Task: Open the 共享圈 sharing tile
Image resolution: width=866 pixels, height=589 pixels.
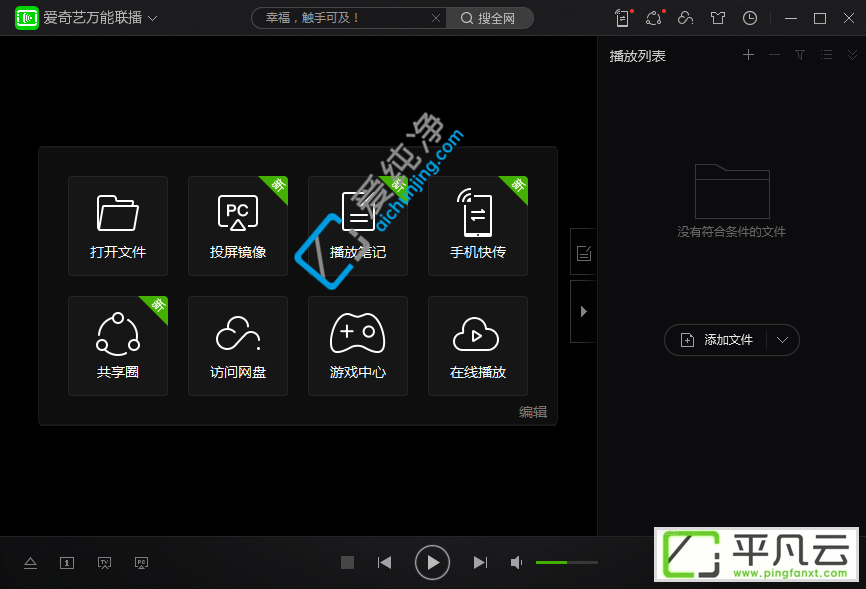Action: pos(118,346)
